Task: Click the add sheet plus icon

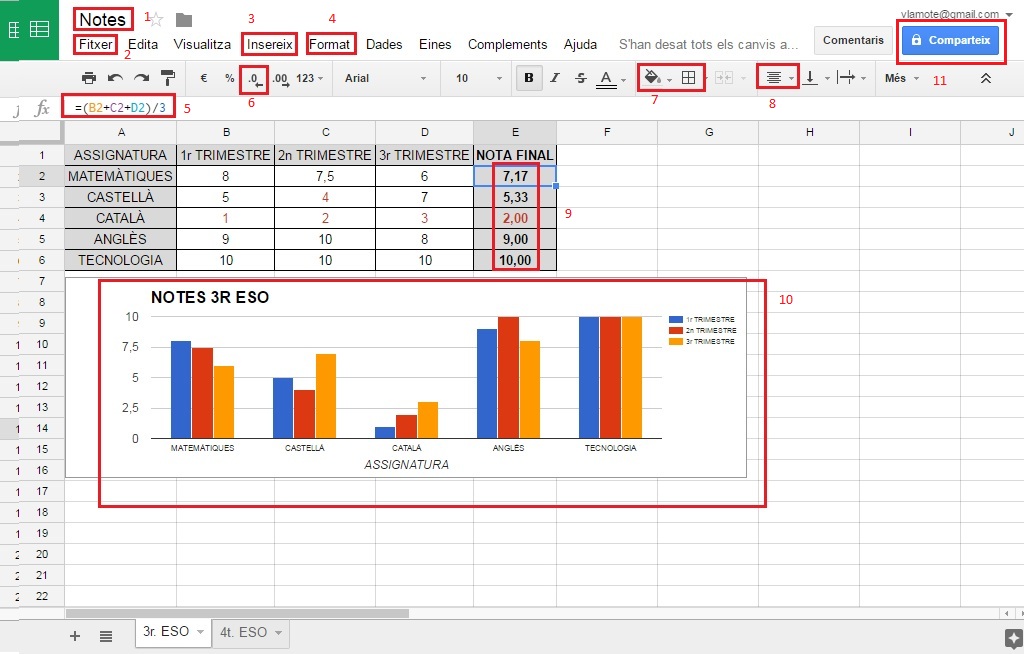Action: (x=75, y=636)
